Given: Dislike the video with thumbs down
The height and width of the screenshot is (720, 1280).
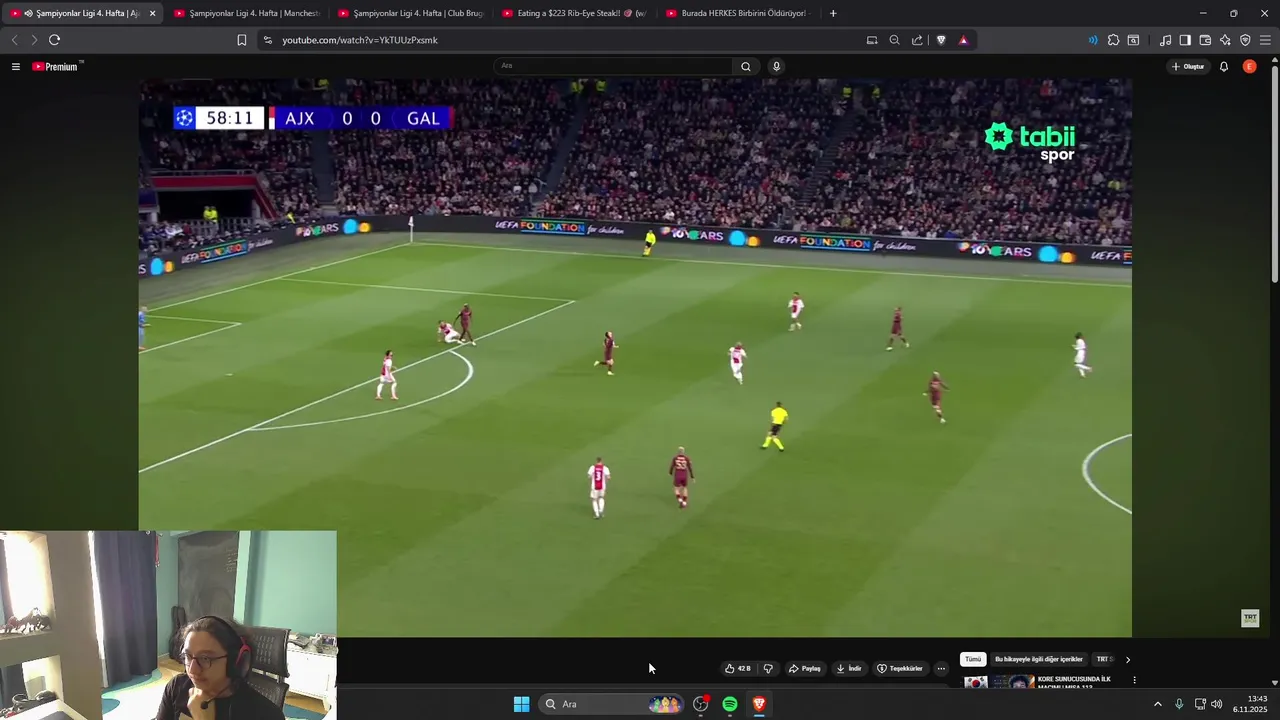Looking at the screenshot, I should 768,668.
